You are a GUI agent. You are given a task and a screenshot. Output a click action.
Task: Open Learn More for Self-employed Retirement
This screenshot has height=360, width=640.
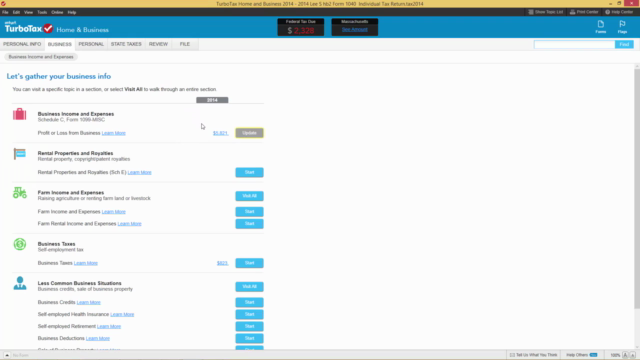[109, 326]
